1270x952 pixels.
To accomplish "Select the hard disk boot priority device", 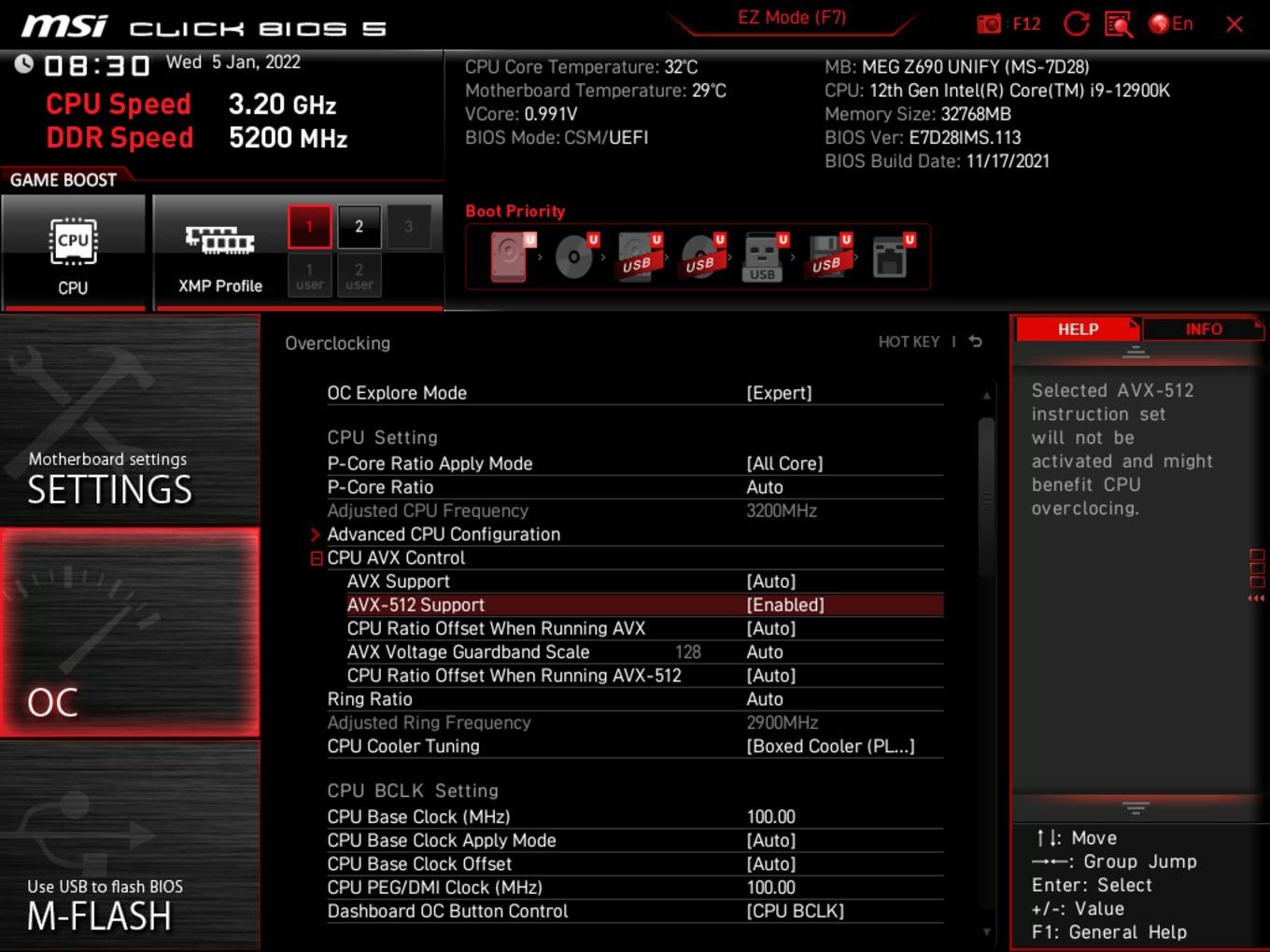I will tap(510, 256).
